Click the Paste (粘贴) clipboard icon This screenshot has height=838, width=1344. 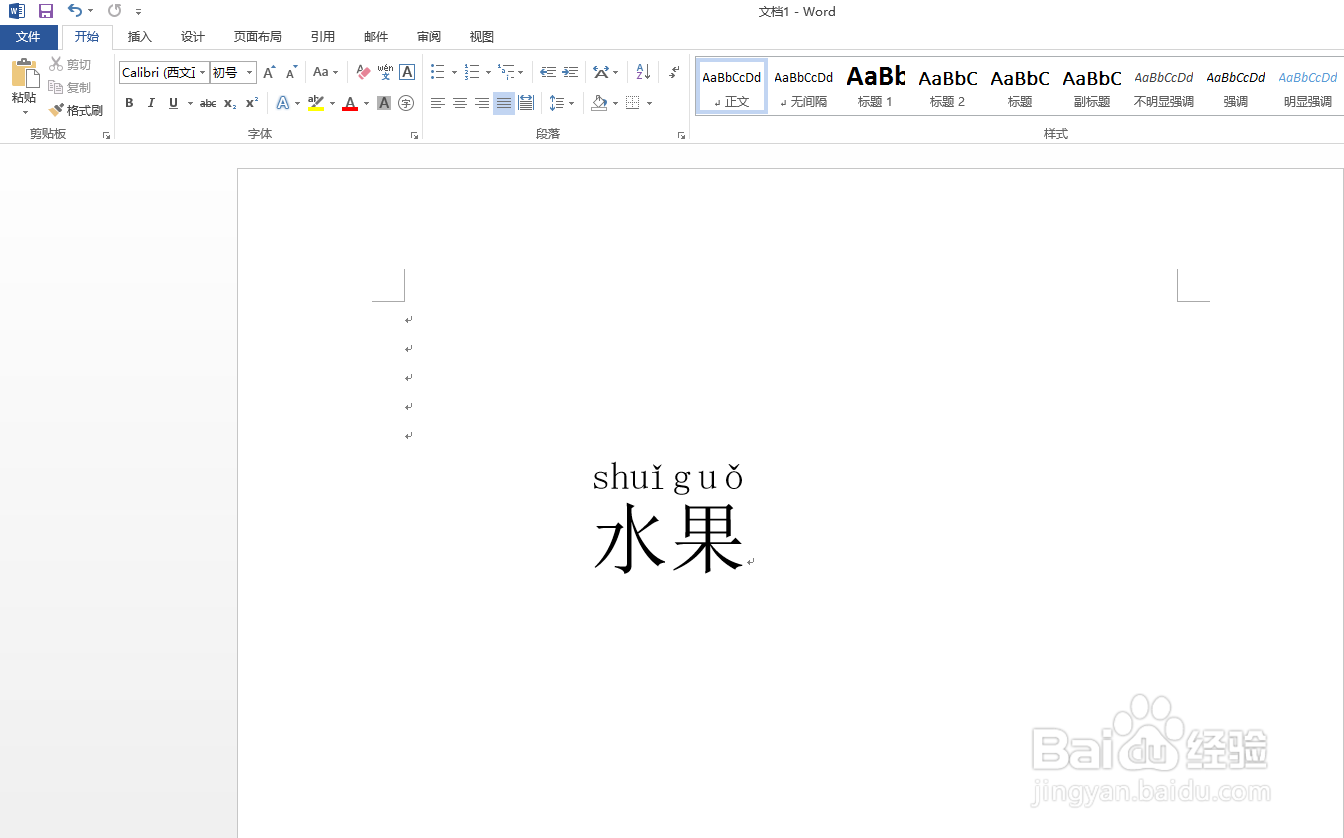point(24,74)
